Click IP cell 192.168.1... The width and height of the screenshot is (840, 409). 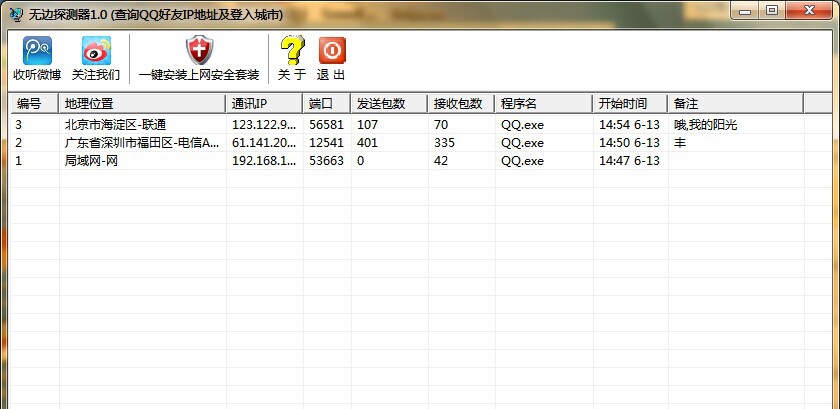coord(264,161)
